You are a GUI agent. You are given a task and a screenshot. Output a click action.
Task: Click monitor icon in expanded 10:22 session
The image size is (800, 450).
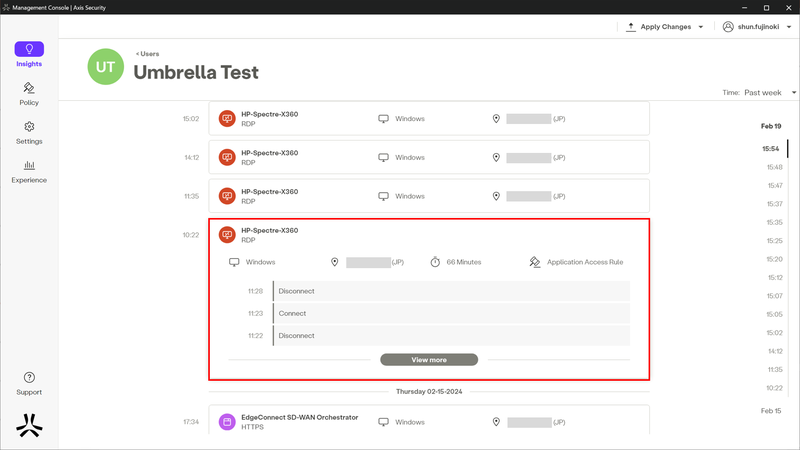click(x=234, y=262)
